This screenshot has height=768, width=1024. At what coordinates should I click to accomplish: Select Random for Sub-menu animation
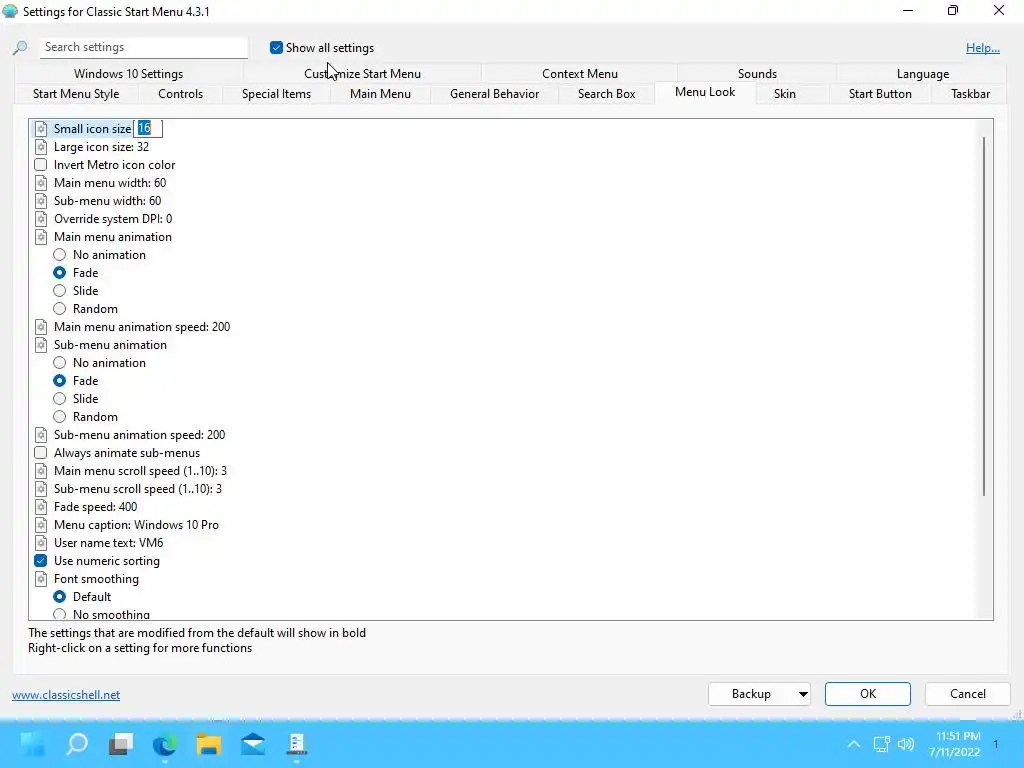[59, 417]
